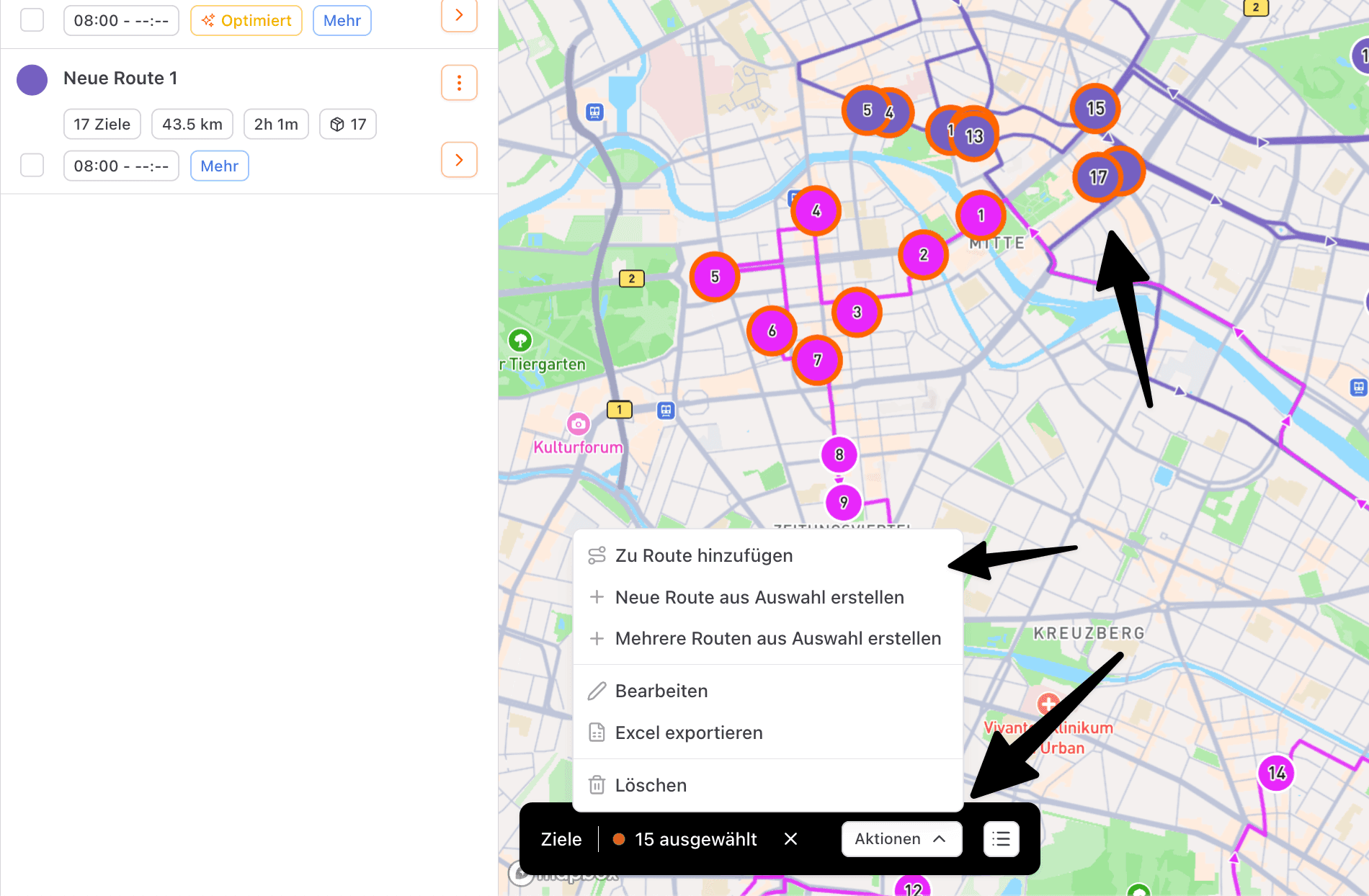The image size is (1369, 896).
Task: Open three-dot menu for Neue Route 1
Action: [459, 83]
